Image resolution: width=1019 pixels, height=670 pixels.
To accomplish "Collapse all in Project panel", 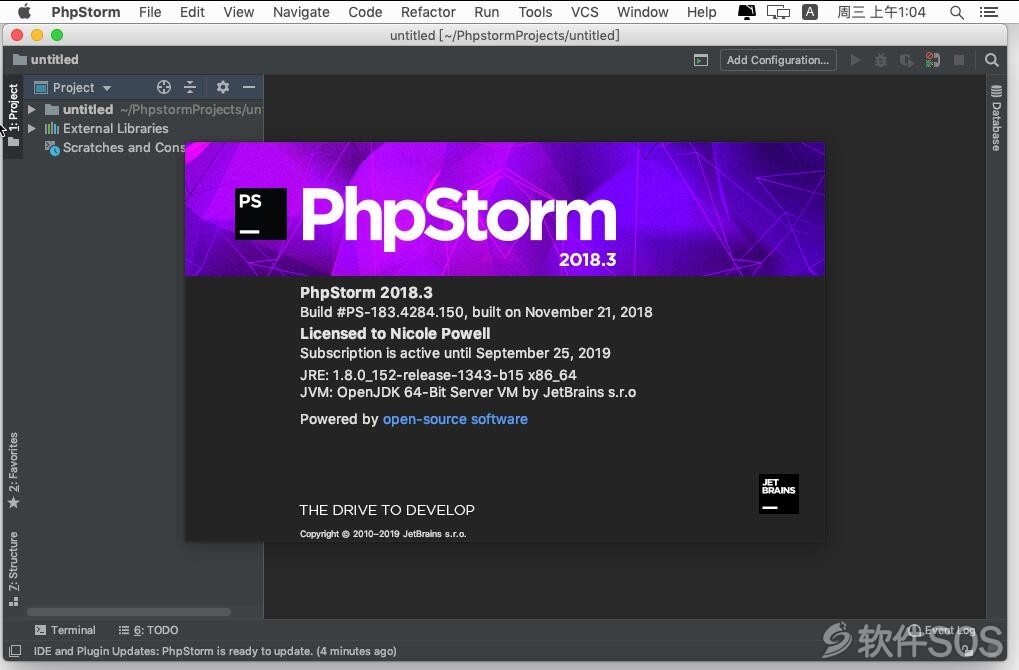I will point(190,87).
